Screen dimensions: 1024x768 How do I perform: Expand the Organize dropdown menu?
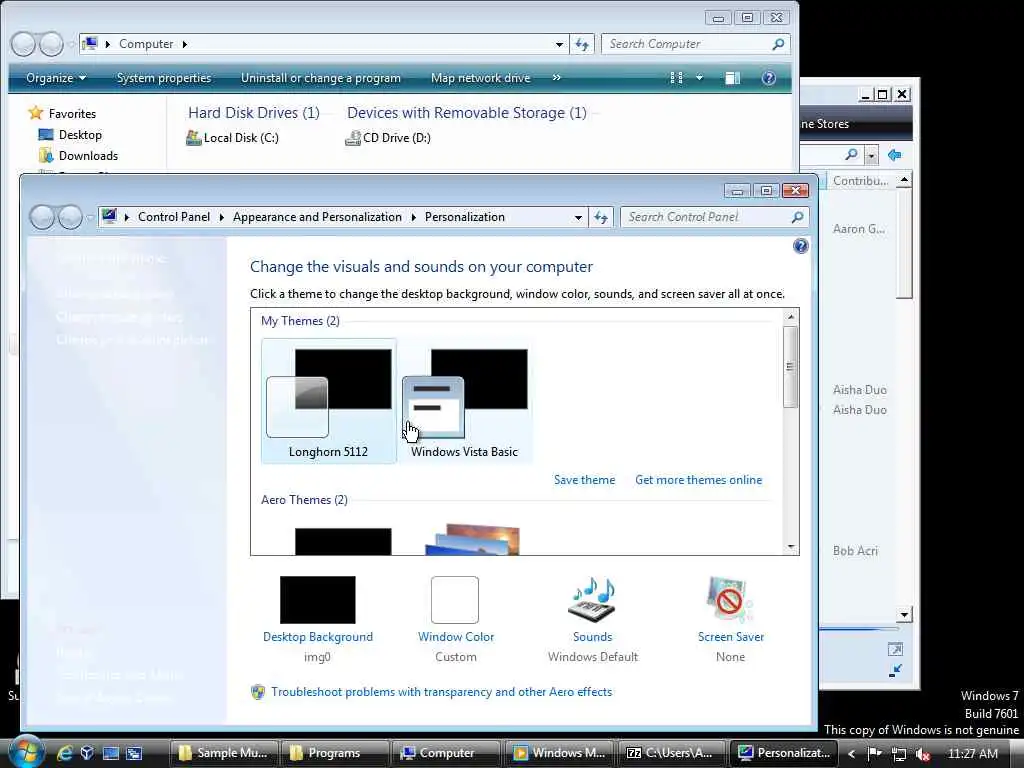coord(56,78)
